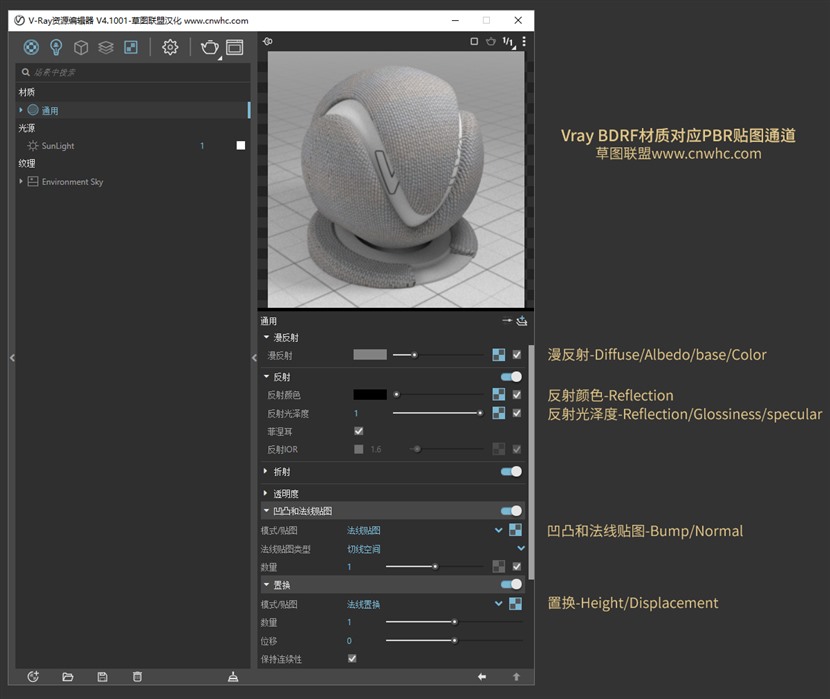Screen dimensions: 830x699
Task: Toggle the 反射颜色 texture enable checkbox
Action: pos(517,394)
